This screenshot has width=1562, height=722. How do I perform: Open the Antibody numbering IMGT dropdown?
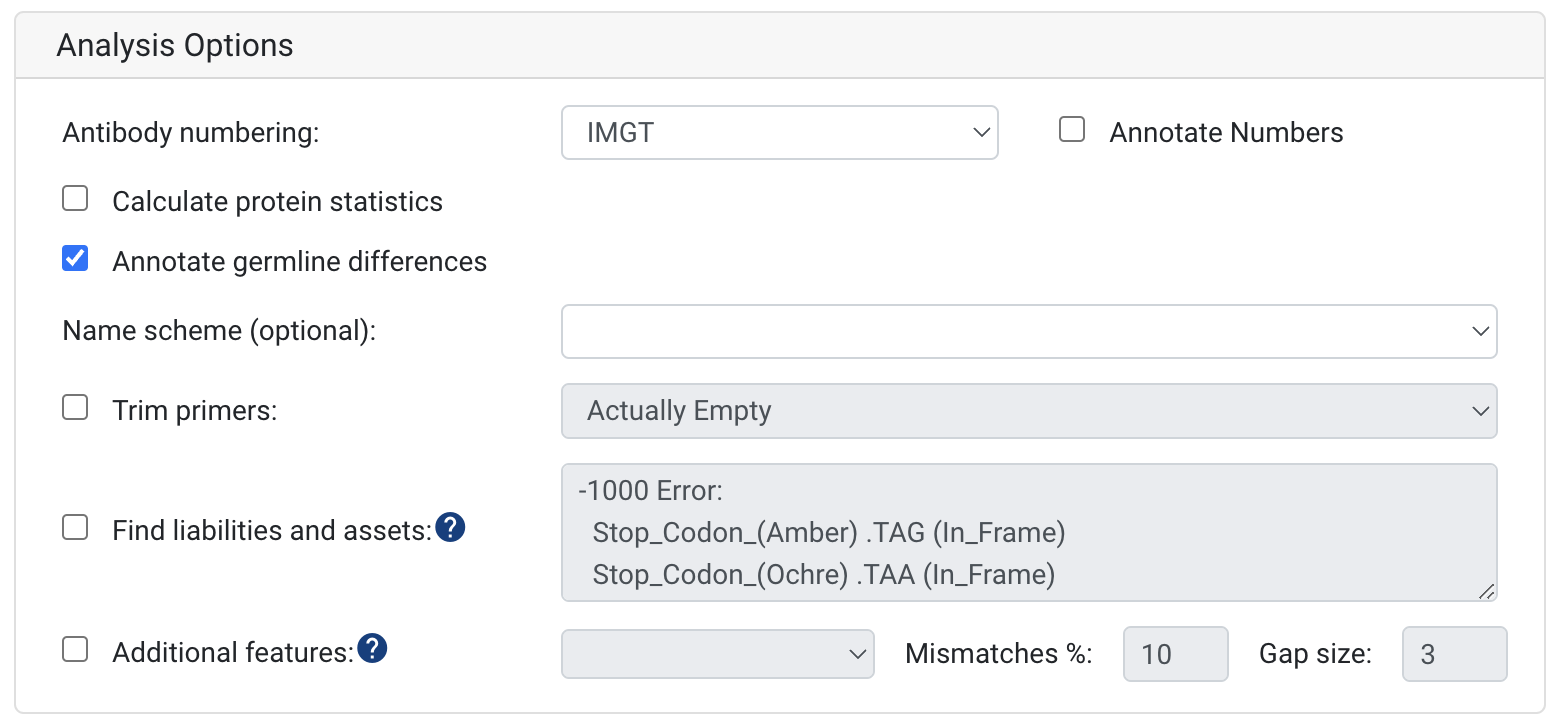coord(780,132)
